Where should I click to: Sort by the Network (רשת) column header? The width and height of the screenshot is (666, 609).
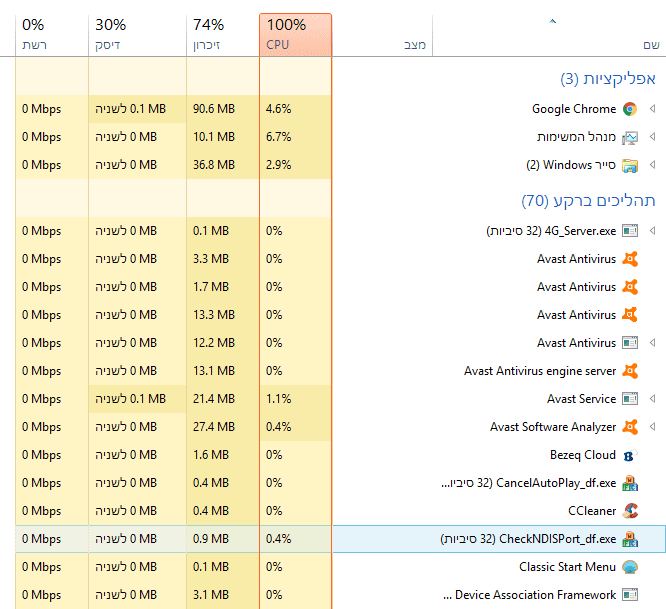click(52, 34)
